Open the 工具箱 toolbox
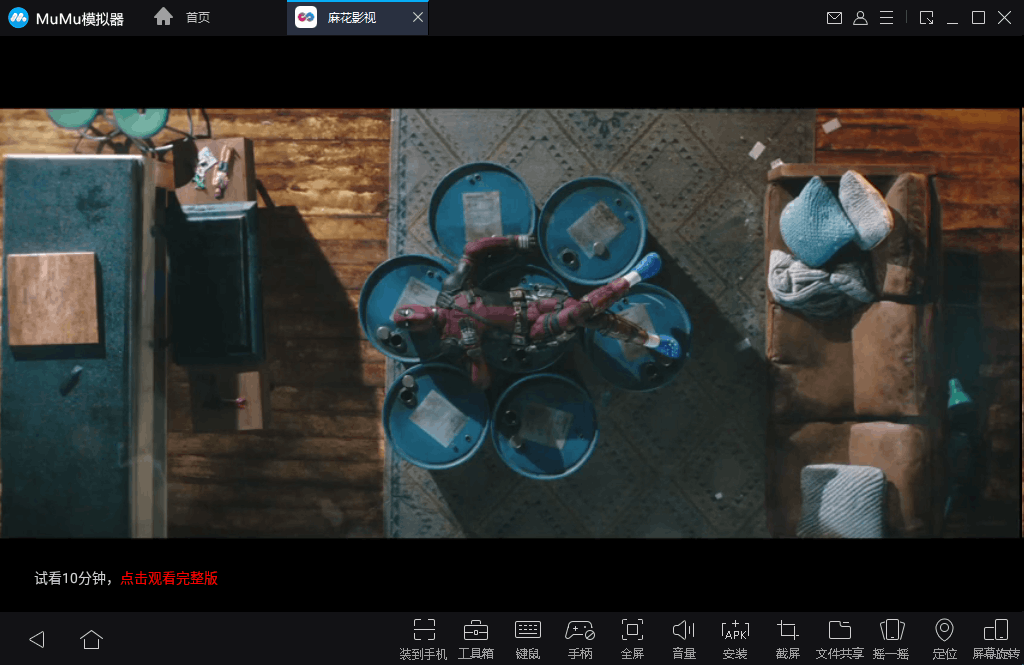1024x665 pixels. tap(475, 630)
